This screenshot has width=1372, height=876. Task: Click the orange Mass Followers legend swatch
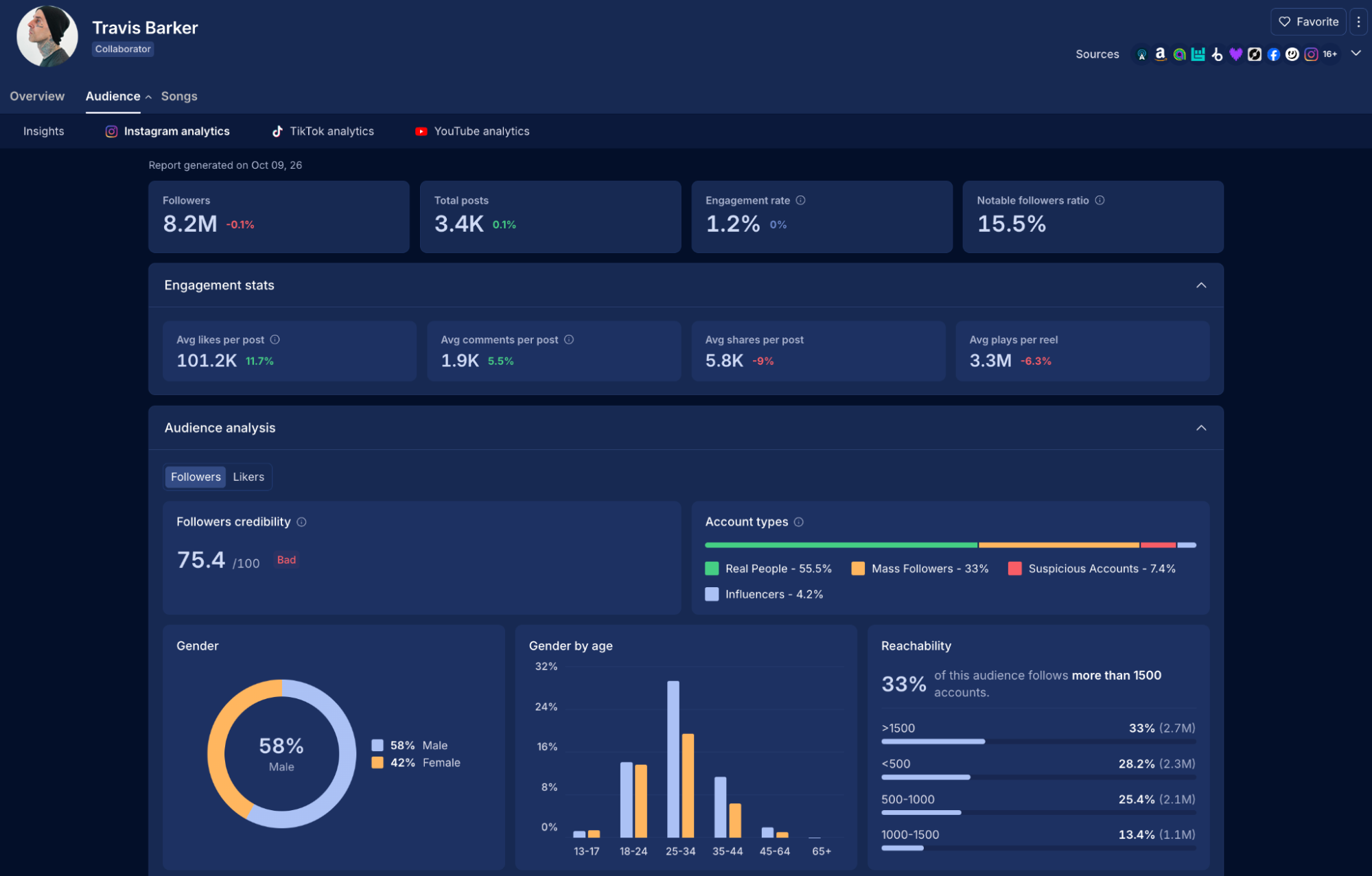pyautogui.click(x=858, y=569)
